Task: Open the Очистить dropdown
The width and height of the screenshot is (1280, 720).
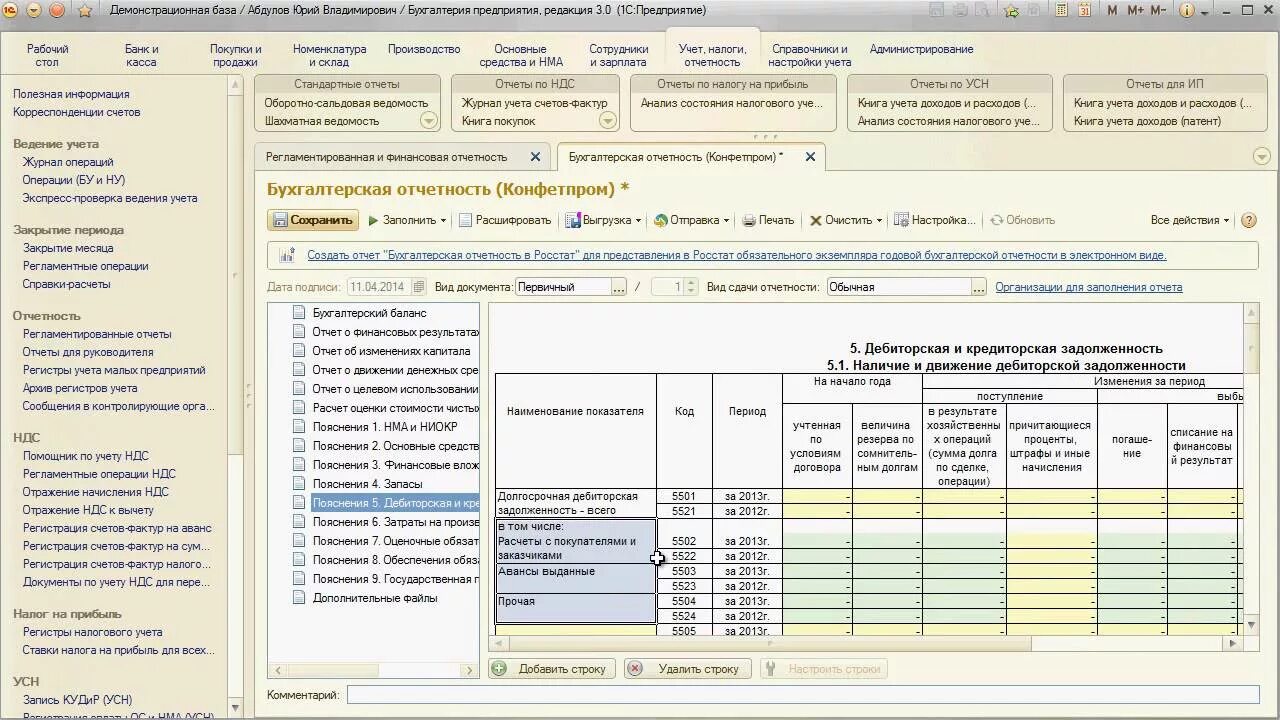Action: 846,220
